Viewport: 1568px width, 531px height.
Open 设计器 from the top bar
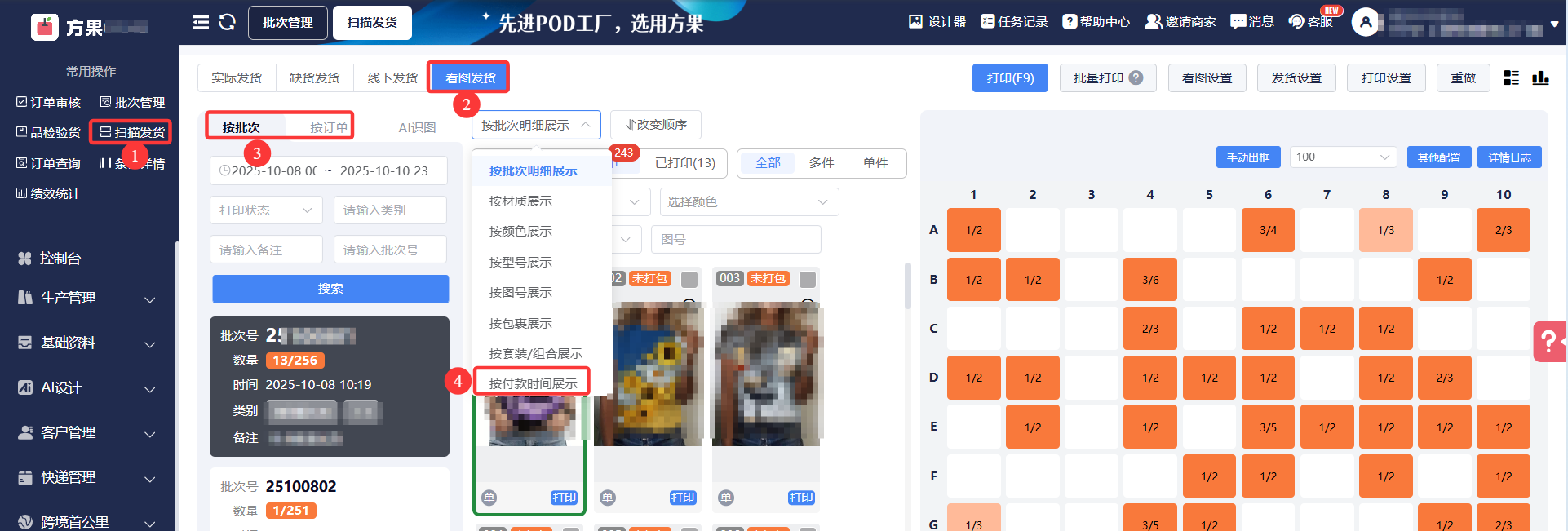937,22
